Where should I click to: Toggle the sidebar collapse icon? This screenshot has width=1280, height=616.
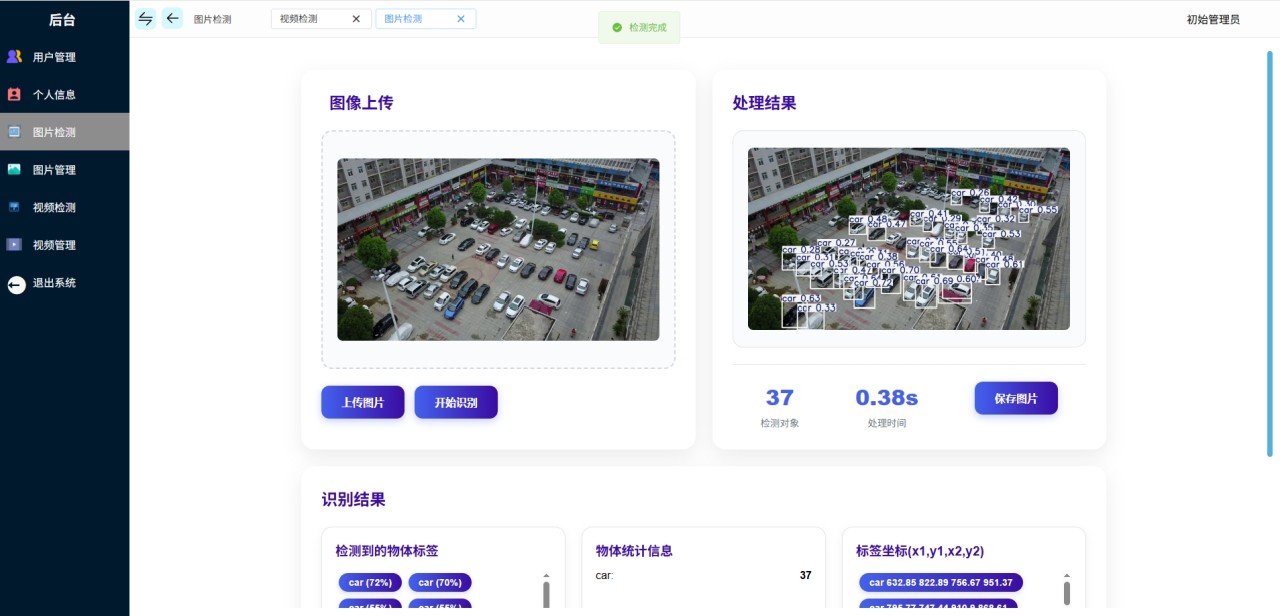pos(146,18)
